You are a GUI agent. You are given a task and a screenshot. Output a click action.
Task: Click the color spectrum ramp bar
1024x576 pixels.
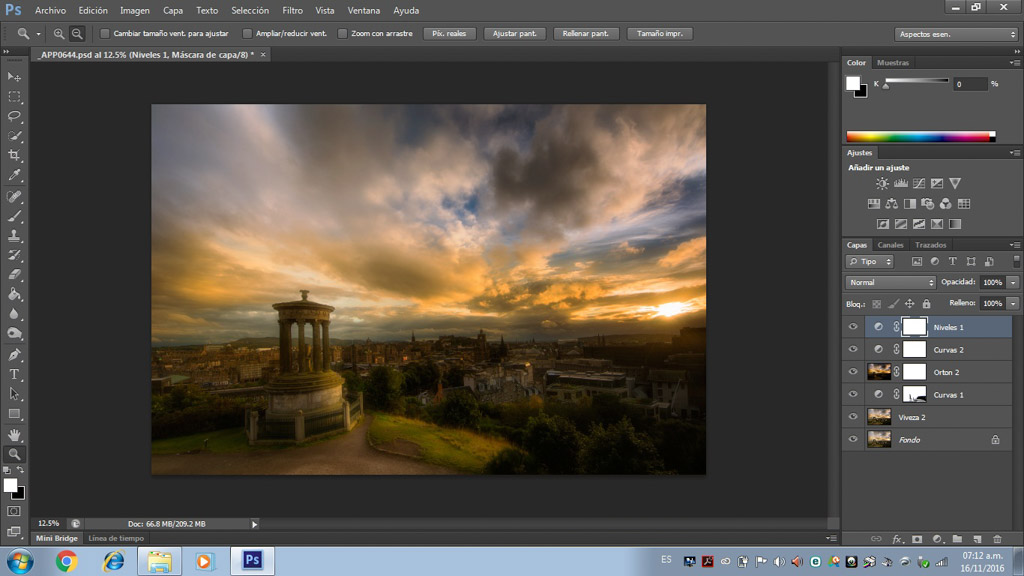point(920,137)
